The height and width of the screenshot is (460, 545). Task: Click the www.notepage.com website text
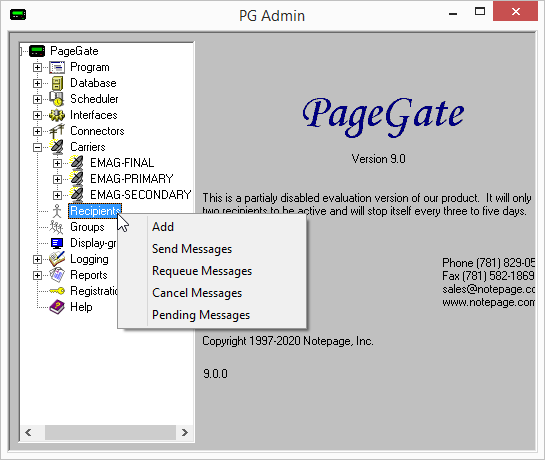click(x=489, y=302)
